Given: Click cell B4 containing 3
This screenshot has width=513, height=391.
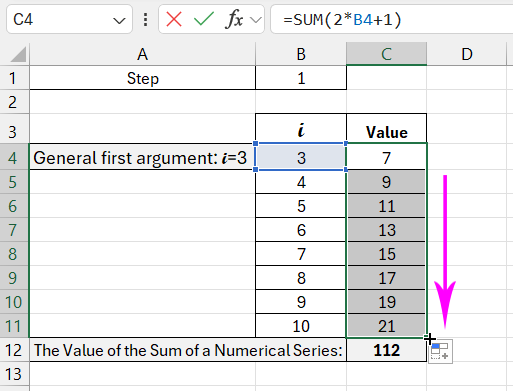Looking at the screenshot, I should pyautogui.click(x=301, y=157).
